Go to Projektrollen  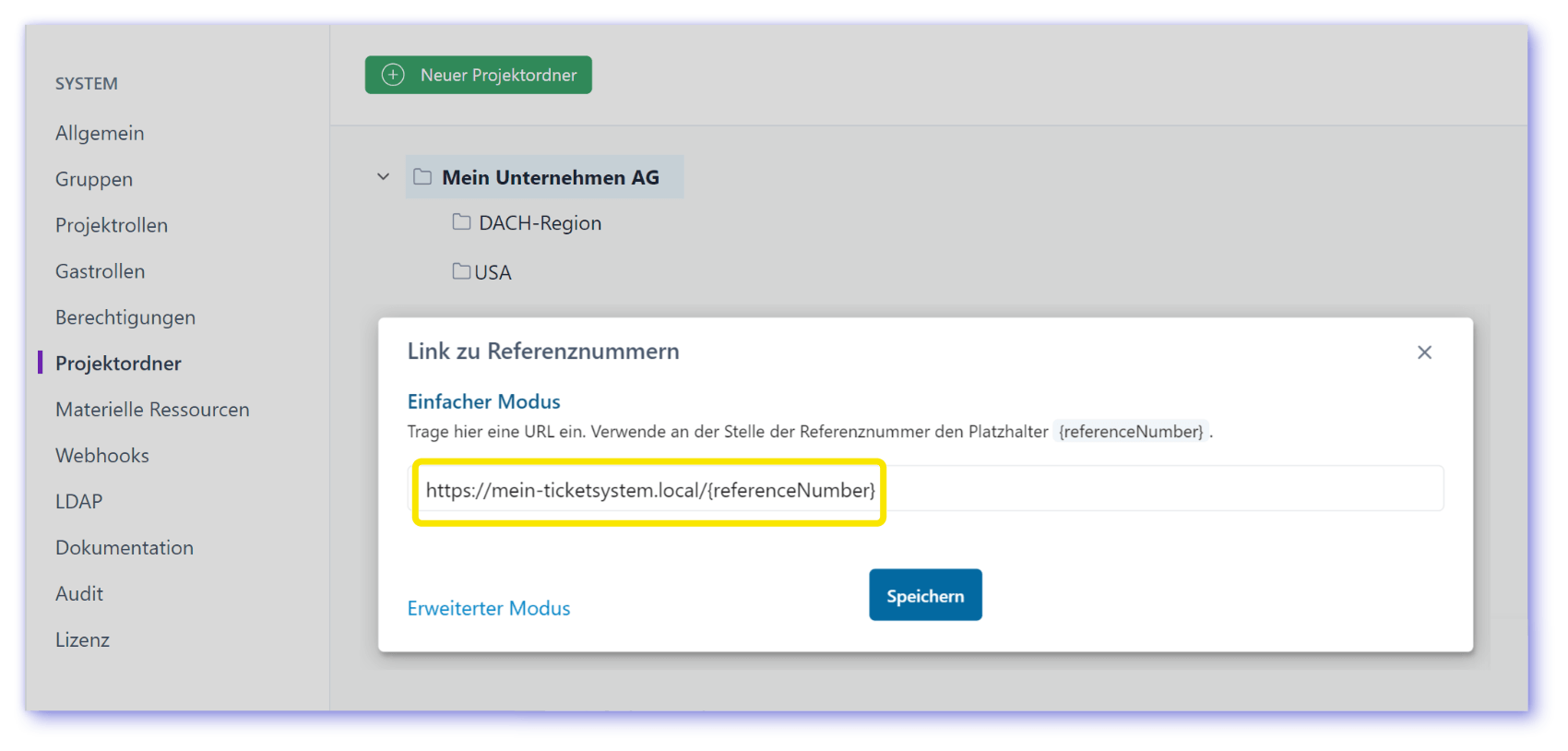click(112, 225)
